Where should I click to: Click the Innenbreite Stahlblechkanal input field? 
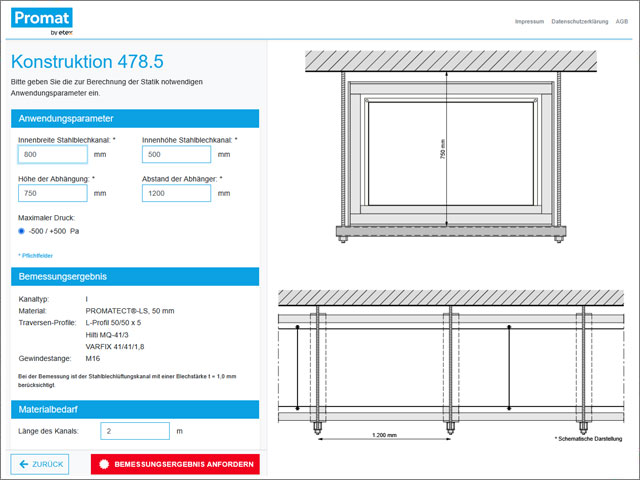pos(52,155)
